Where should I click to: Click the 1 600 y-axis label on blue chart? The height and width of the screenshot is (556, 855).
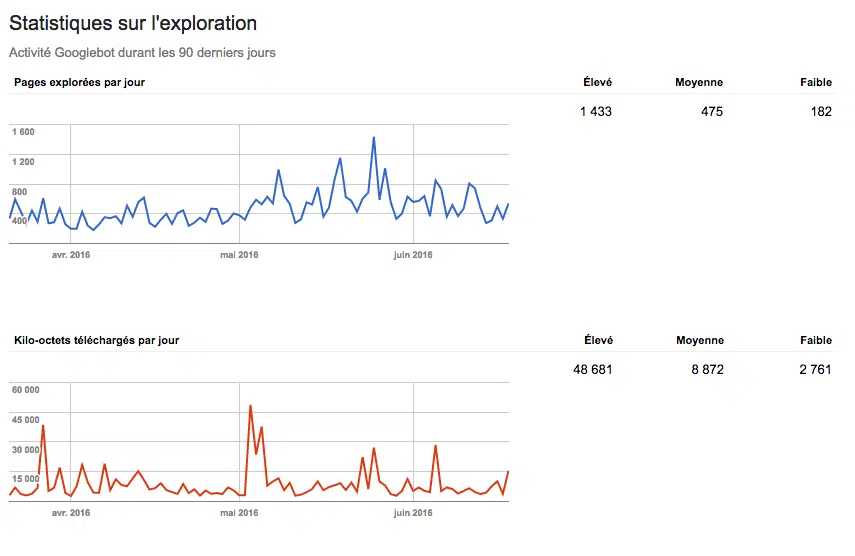(23, 132)
